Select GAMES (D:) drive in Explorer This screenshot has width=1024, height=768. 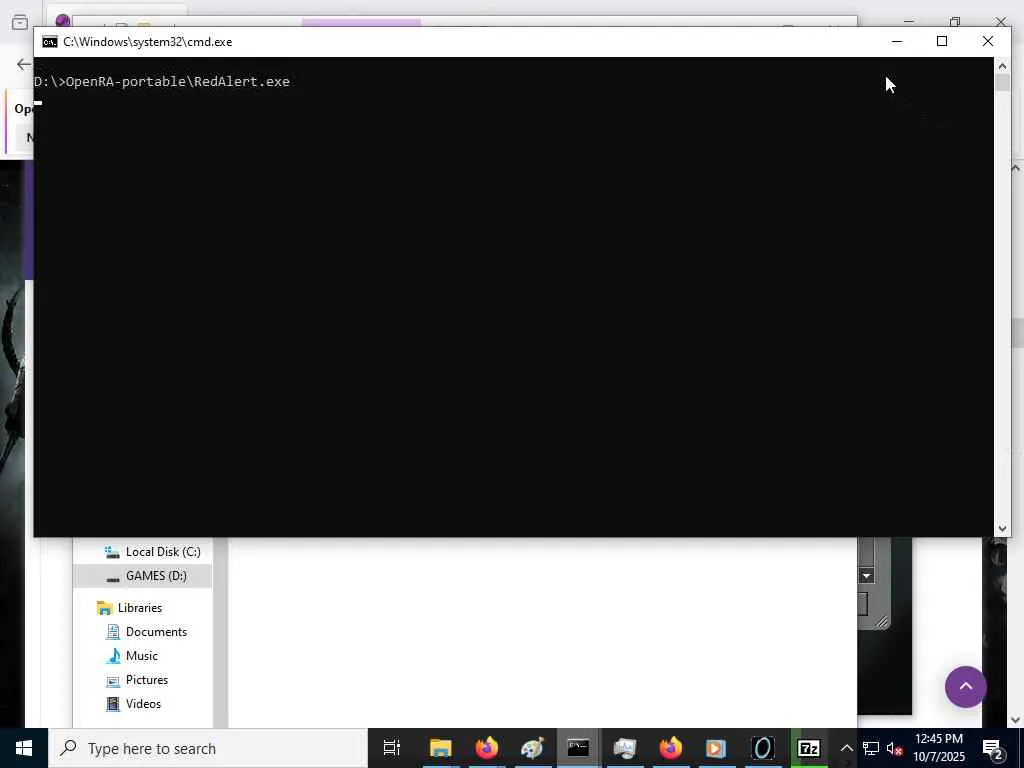pos(156,575)
